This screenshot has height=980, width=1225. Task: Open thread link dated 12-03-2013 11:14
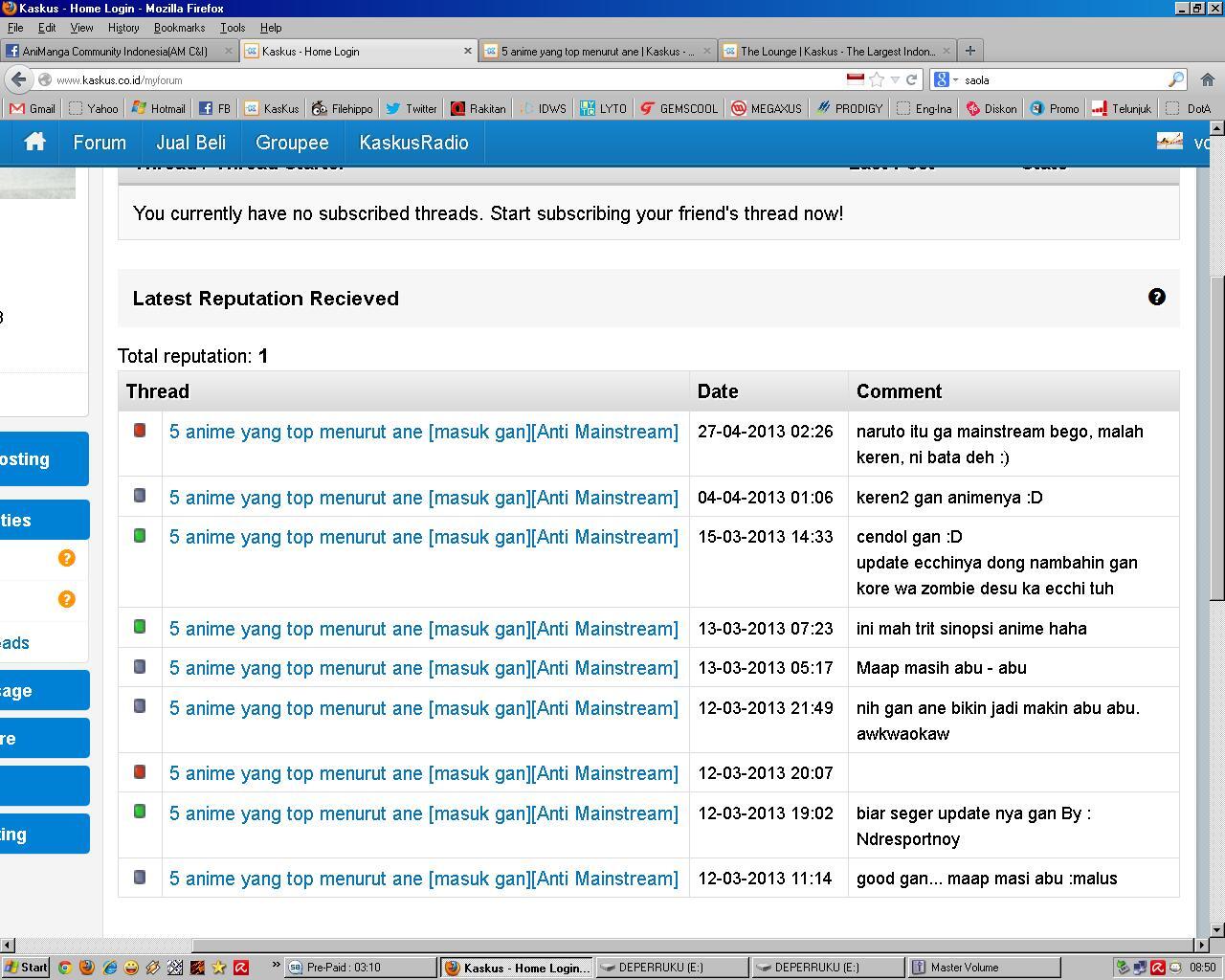(423, 878)
